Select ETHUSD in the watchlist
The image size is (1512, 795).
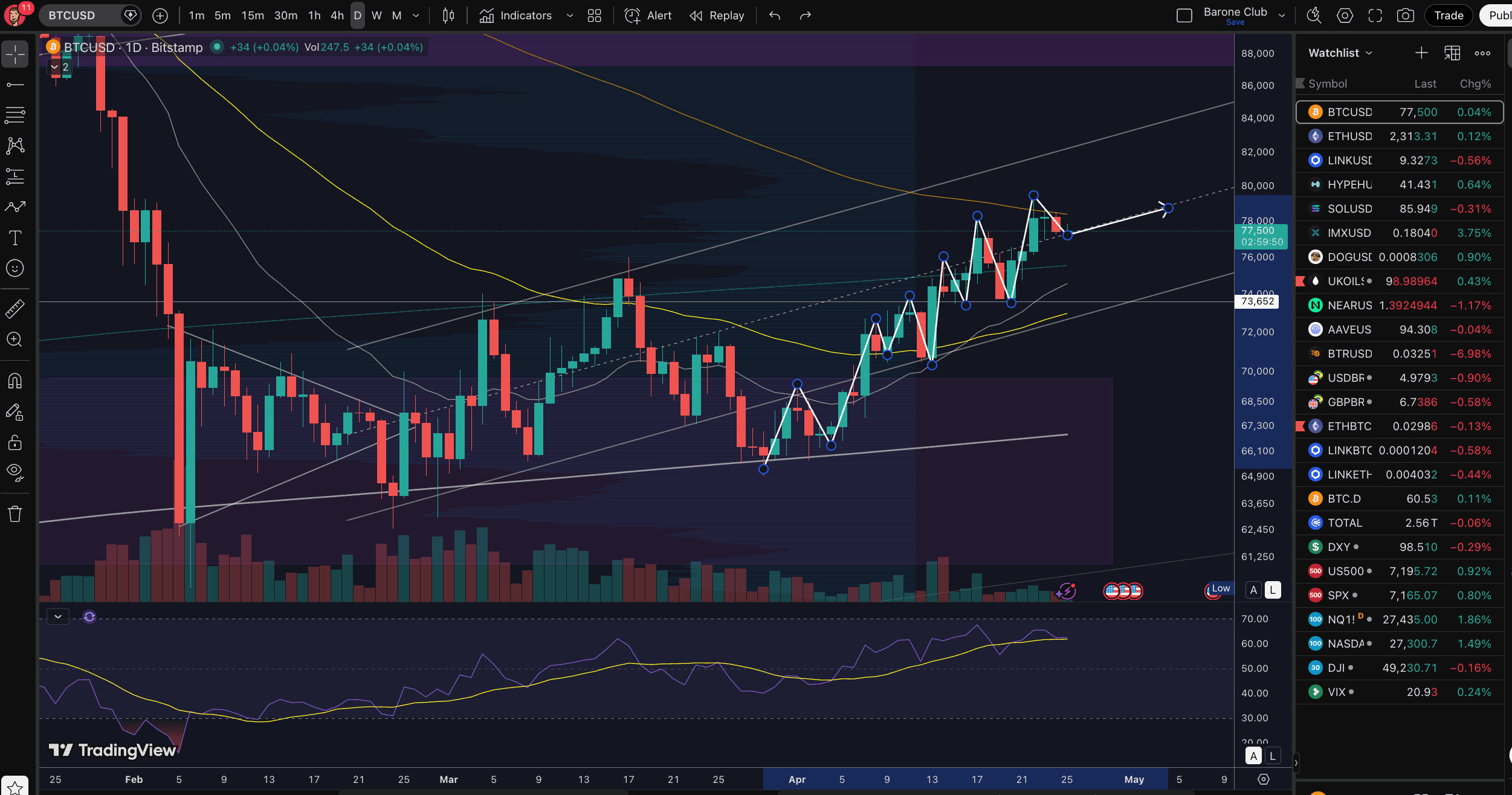pyautogui.click(x=1400, y=137)
